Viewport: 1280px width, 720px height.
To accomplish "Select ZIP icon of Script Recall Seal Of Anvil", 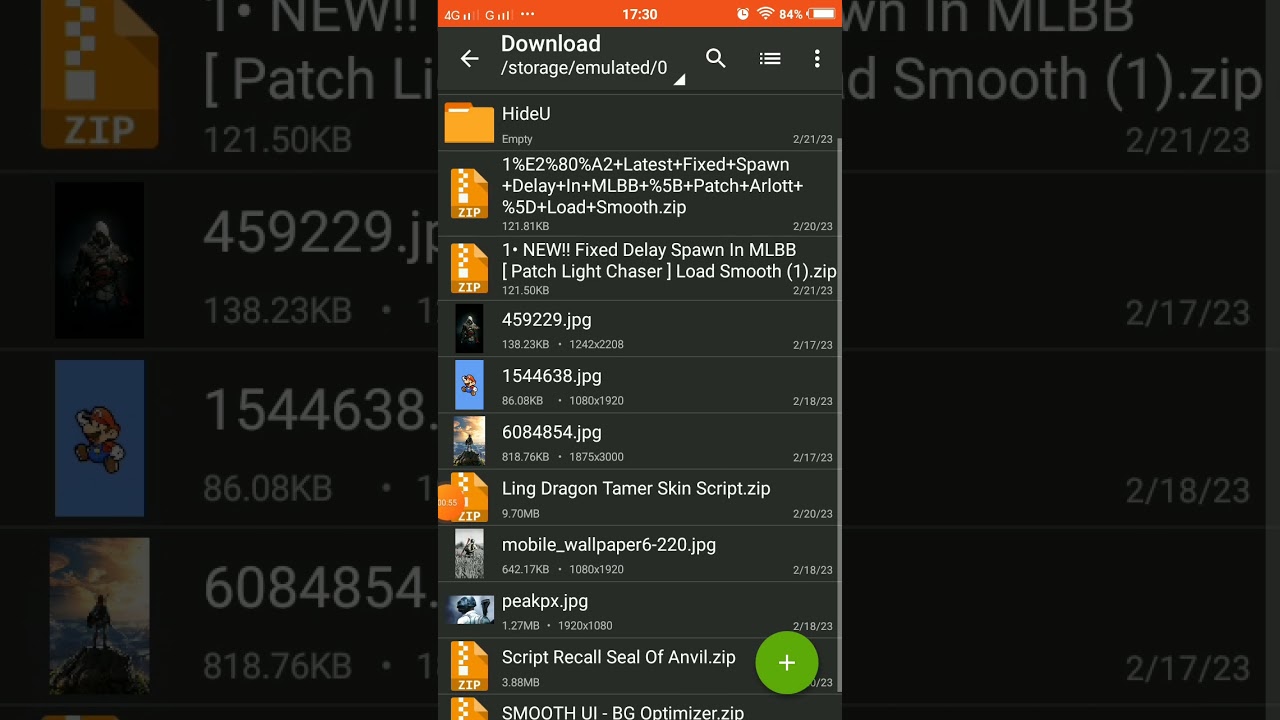I will 469,667.
